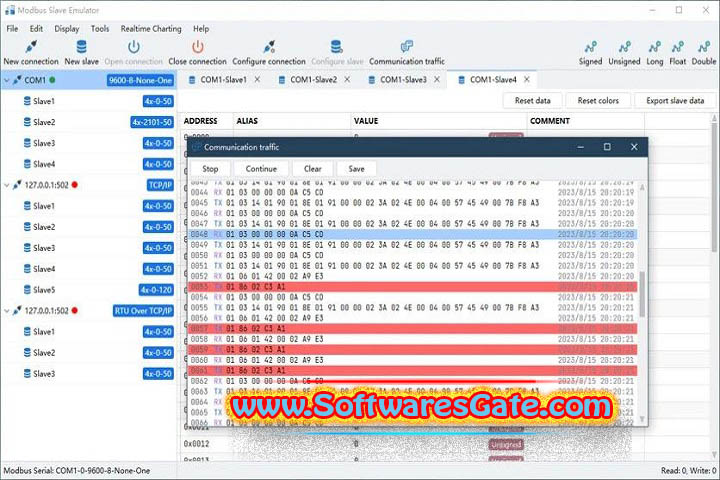720x480 pixels.
Task: Open the Display menu
Action: click(67, 28)
